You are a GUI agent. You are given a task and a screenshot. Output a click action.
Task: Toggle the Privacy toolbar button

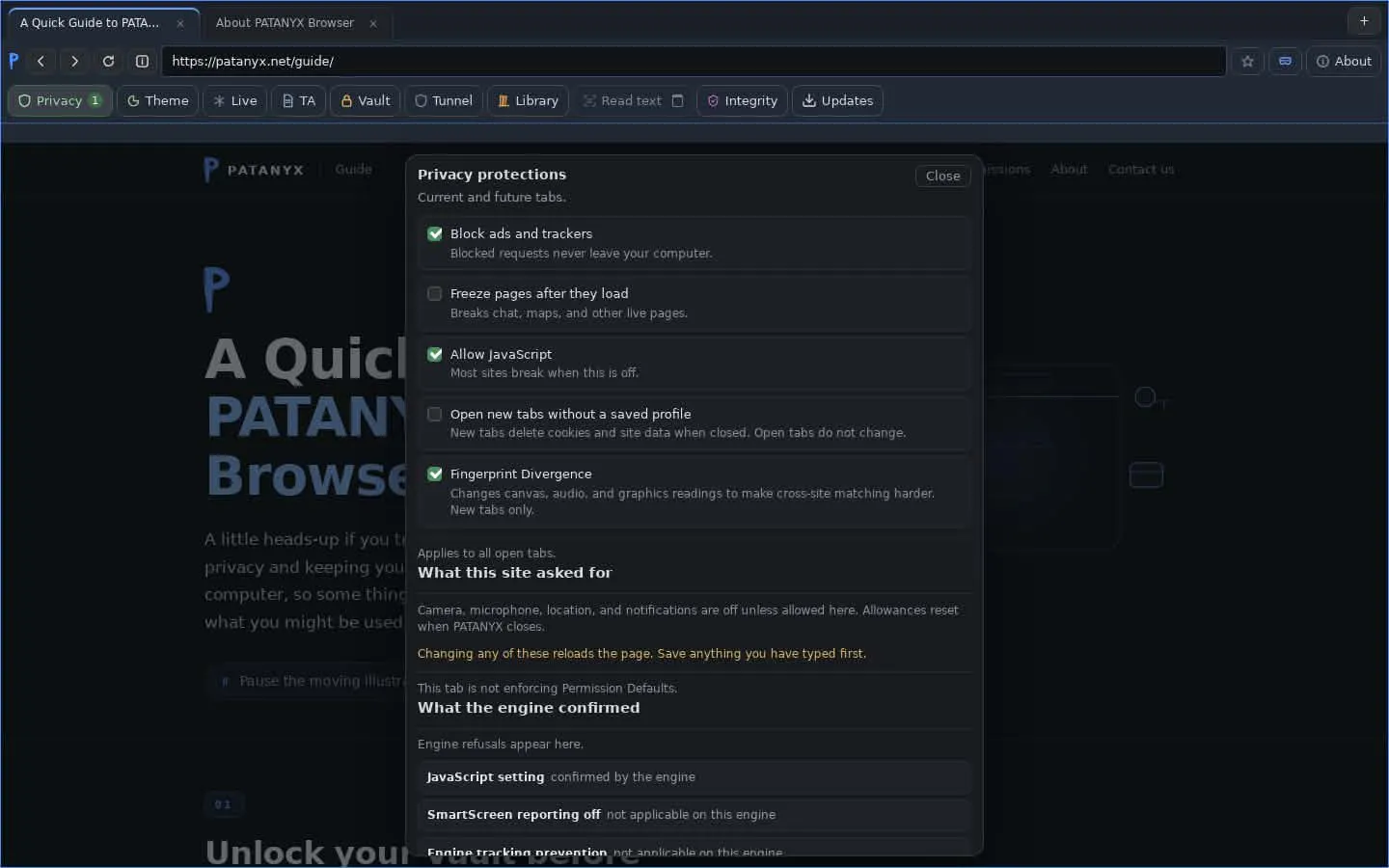60,100
